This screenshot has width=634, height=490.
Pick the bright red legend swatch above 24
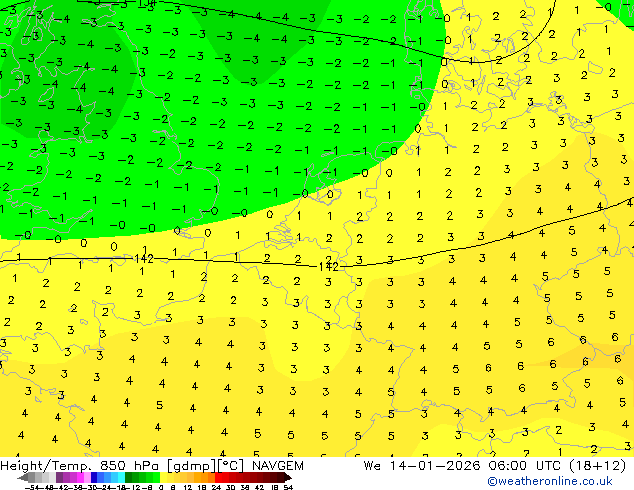pyautogui.click(x=218, y=477)
